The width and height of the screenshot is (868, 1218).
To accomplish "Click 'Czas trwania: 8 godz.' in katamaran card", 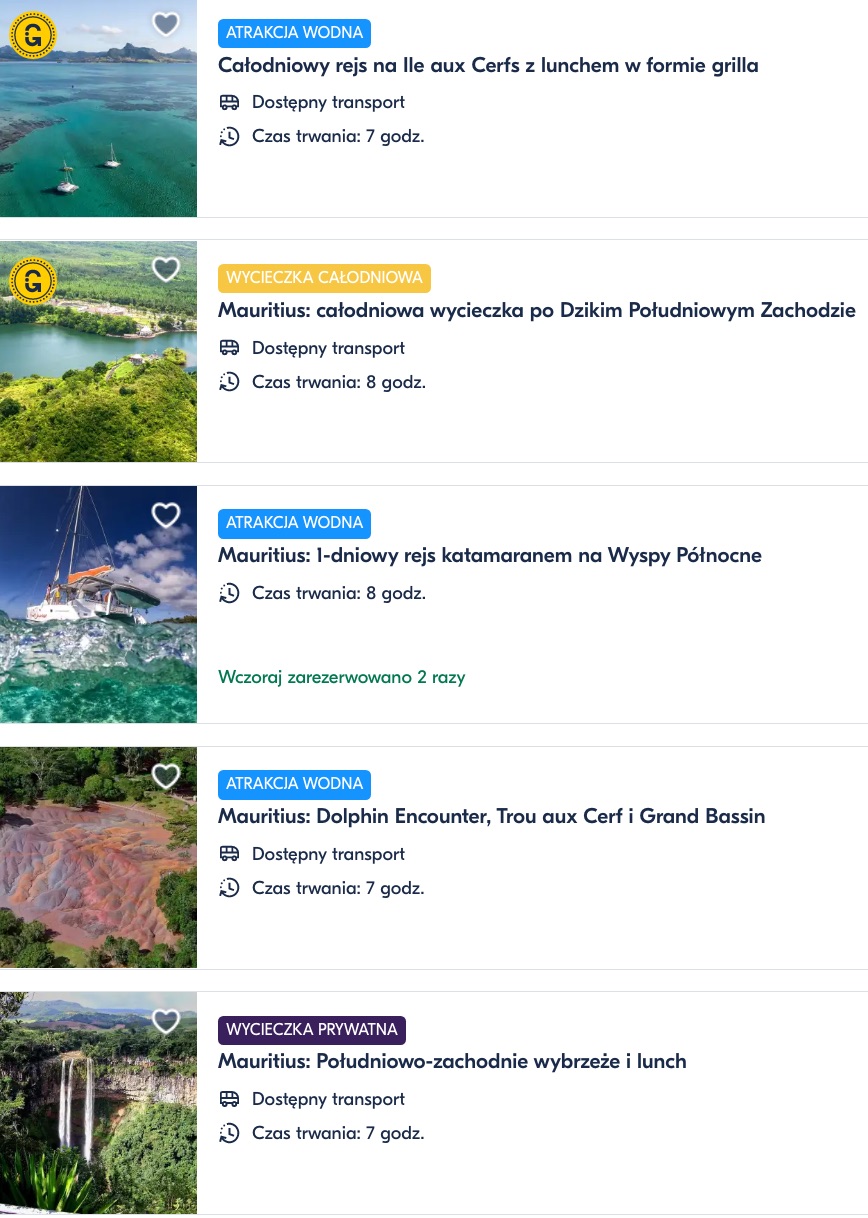I will coord(339,593).
